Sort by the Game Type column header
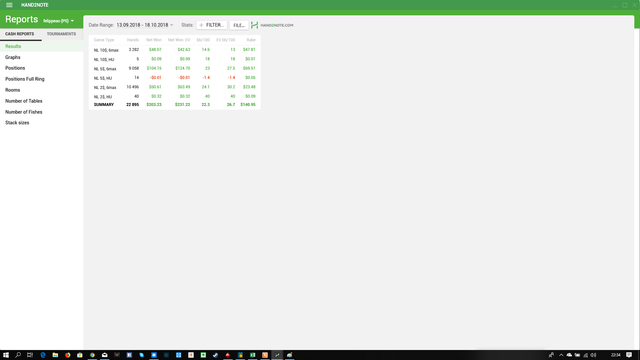 104,40
